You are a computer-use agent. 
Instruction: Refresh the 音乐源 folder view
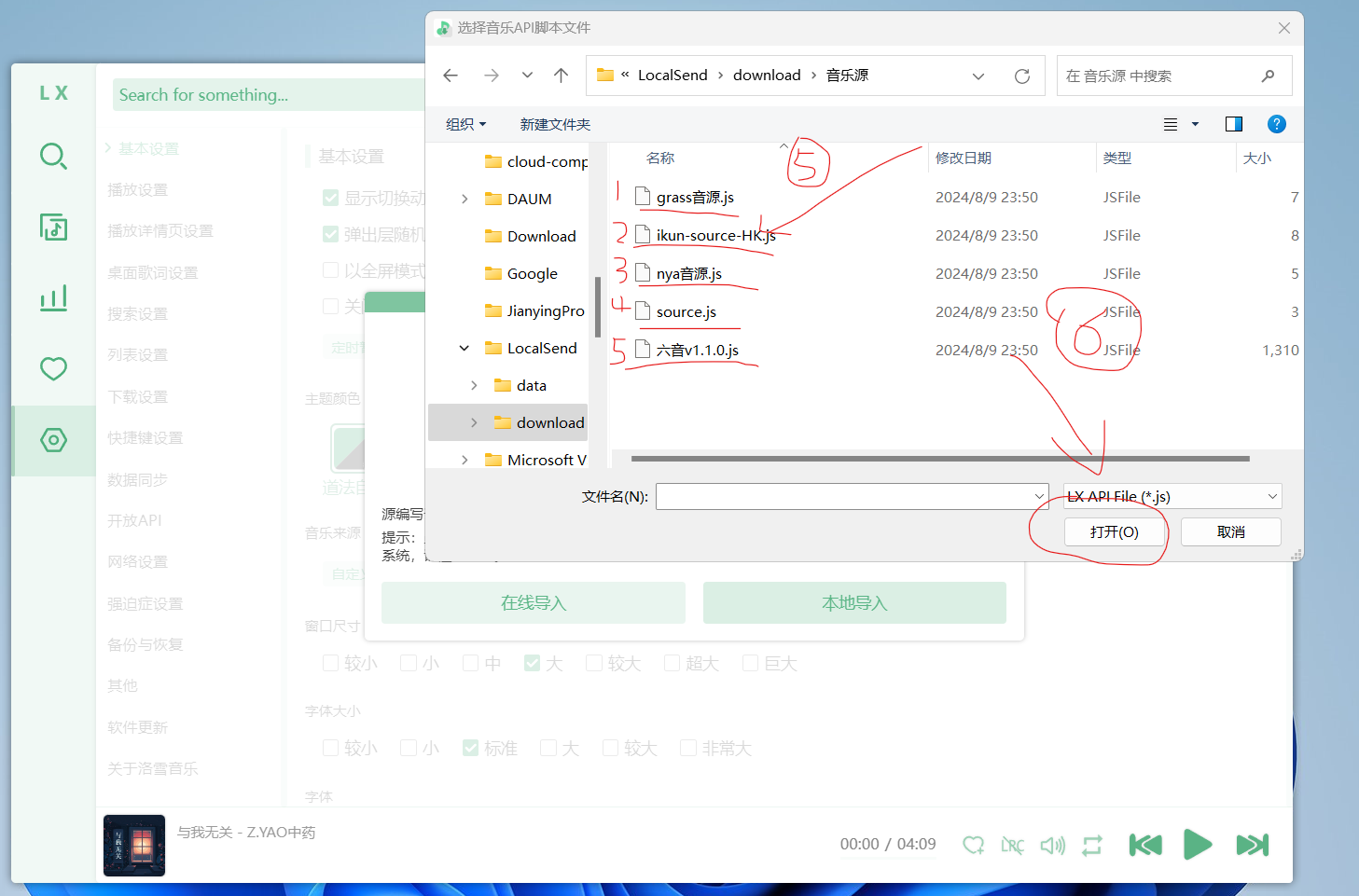click(1022, 76)
